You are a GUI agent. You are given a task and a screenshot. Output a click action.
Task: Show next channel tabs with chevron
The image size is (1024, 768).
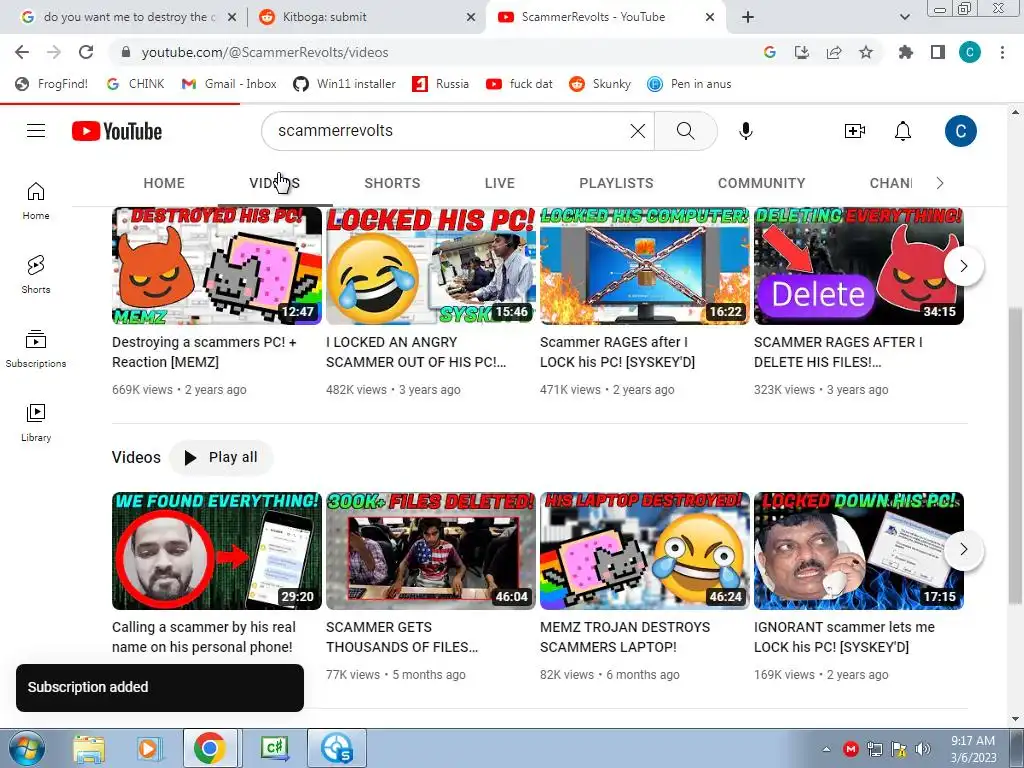940,183
